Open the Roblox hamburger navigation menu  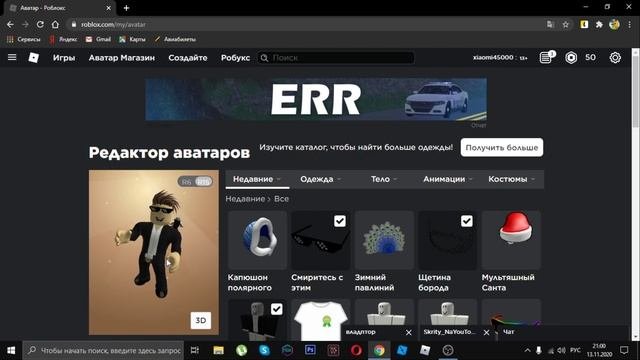click(12, 58)
